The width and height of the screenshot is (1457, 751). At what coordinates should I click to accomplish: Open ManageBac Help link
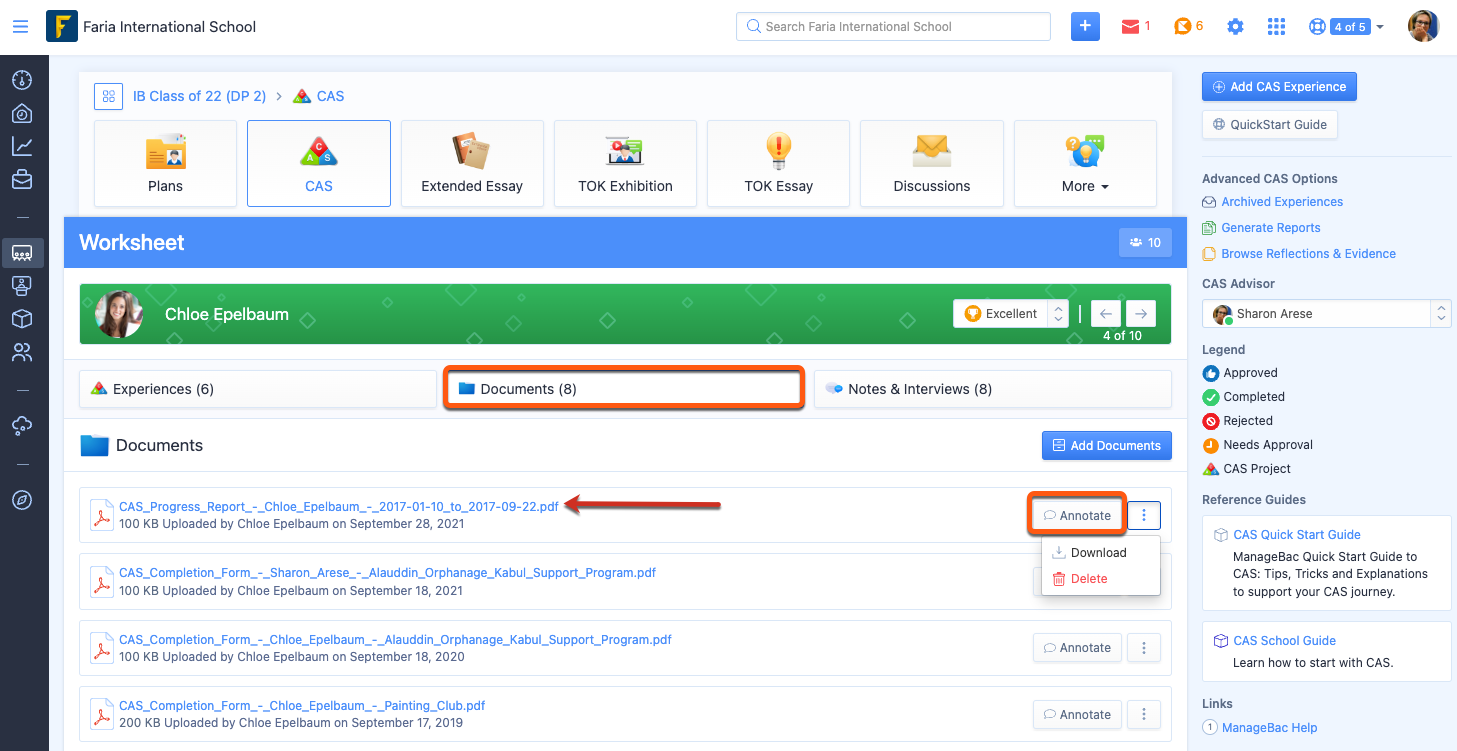click(x=1270, y=728)
